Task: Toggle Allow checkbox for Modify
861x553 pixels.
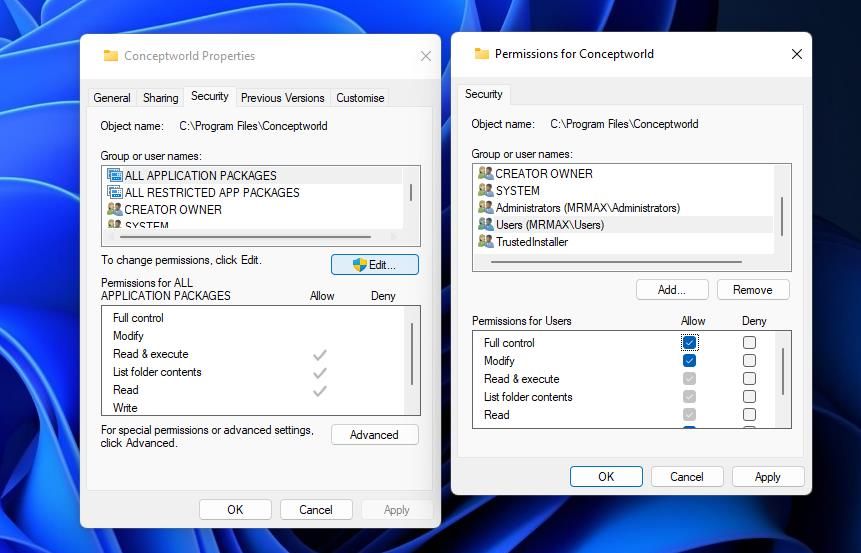Action: [689, 361]
